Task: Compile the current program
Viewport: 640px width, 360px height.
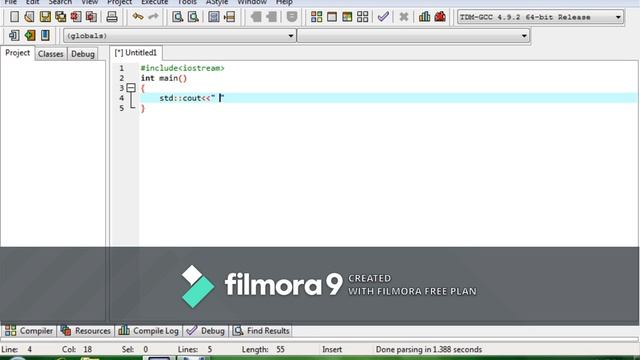Action: pyautogui.click(x=316, y=17)
